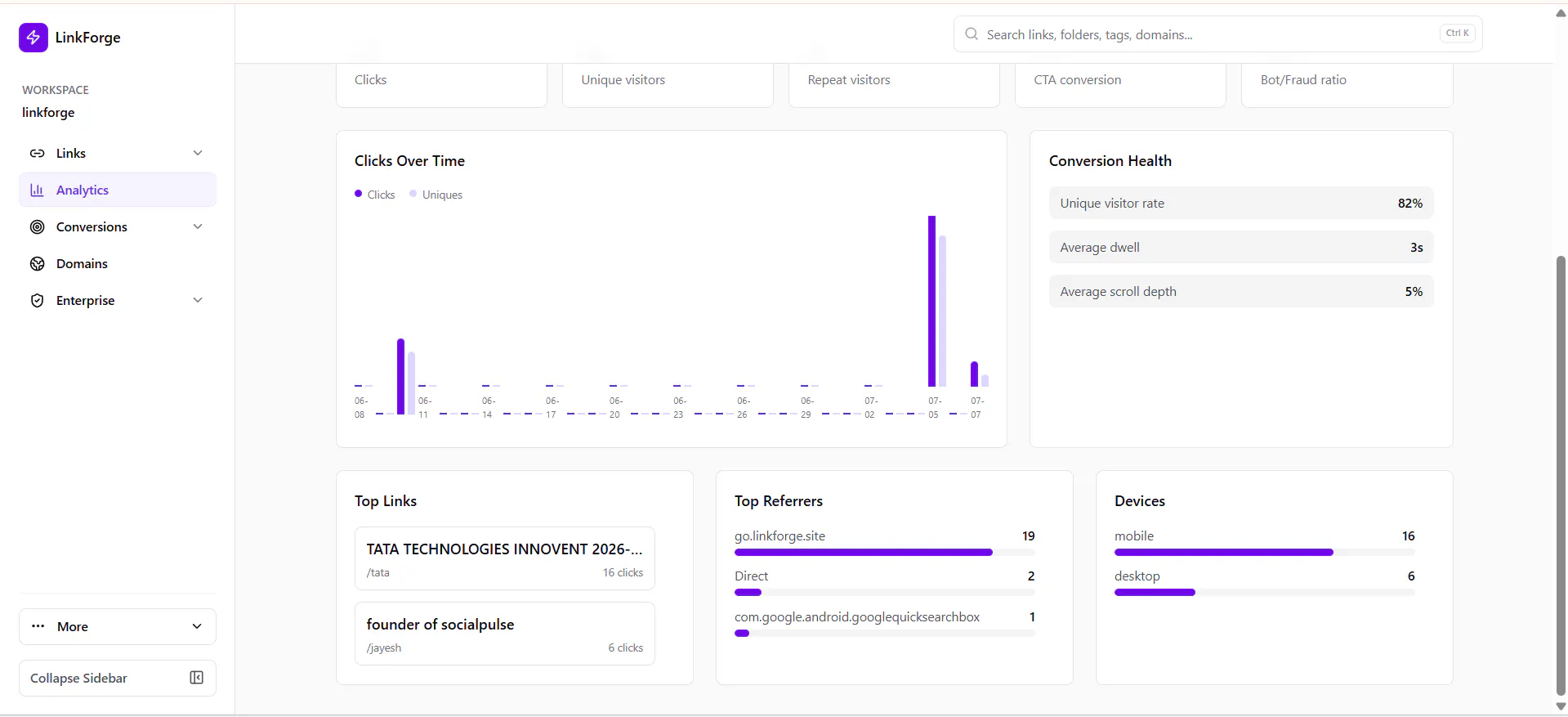The height and width of the screenshot is (717, 1568).
Task: Click the Analytics bar chart icon
Action: coord(37,190)
